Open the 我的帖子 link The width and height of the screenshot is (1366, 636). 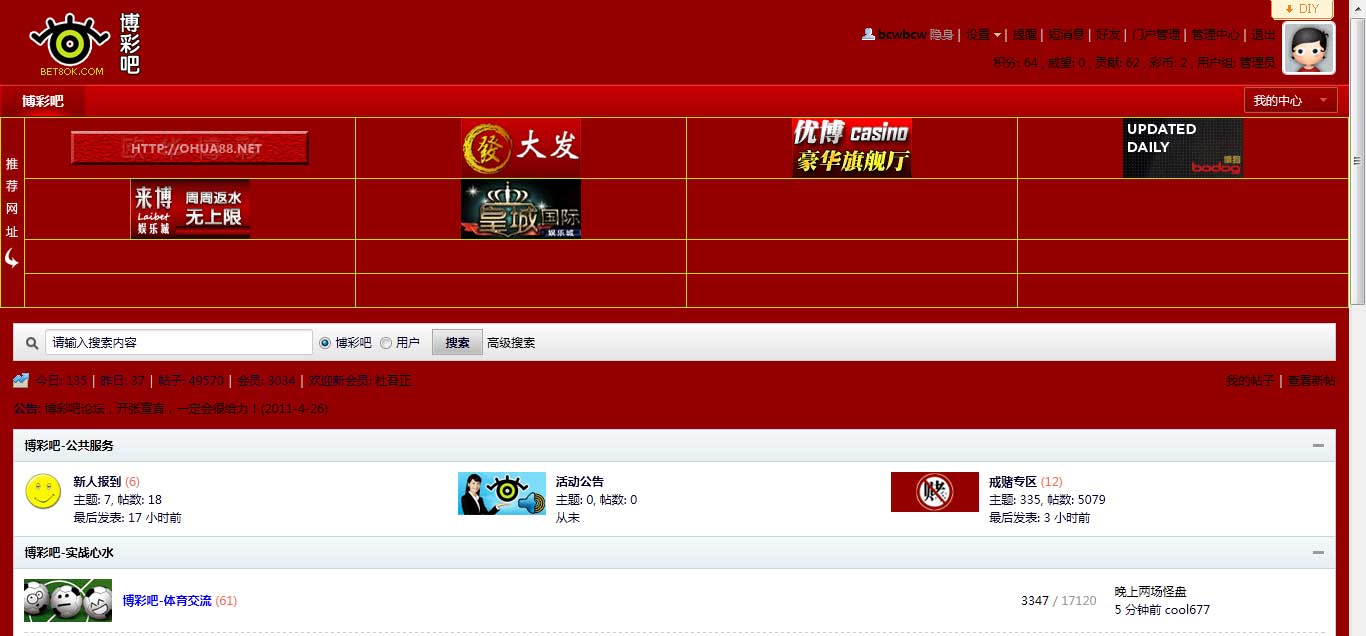pyautogui.click(x=1250, y=381)
